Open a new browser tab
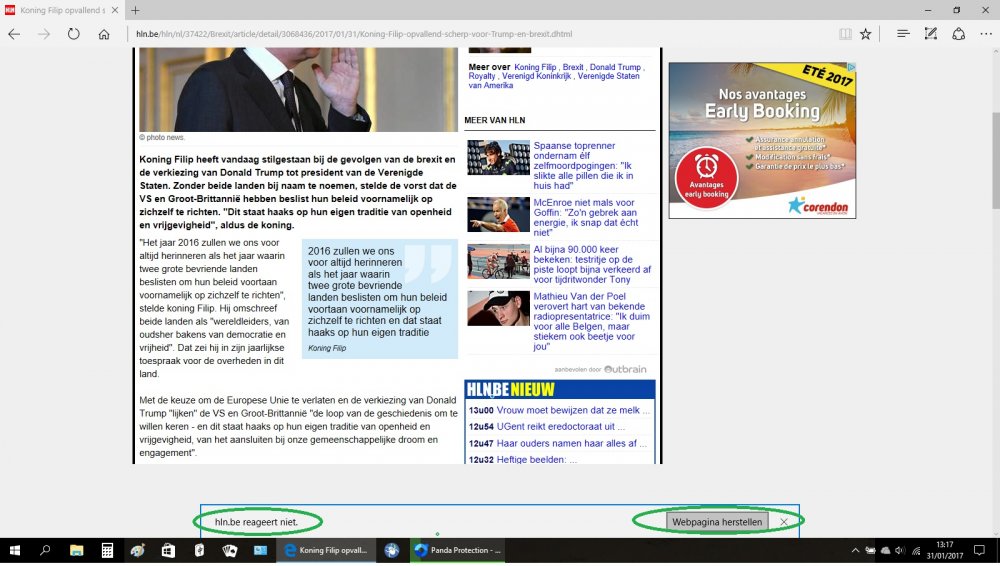 tap(135, 10)
